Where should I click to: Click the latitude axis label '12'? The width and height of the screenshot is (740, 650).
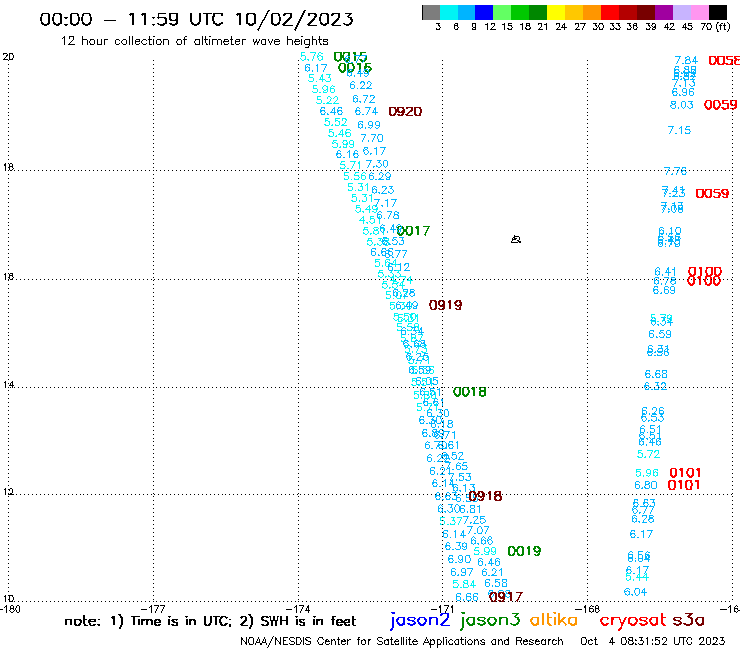coord(8,492)
